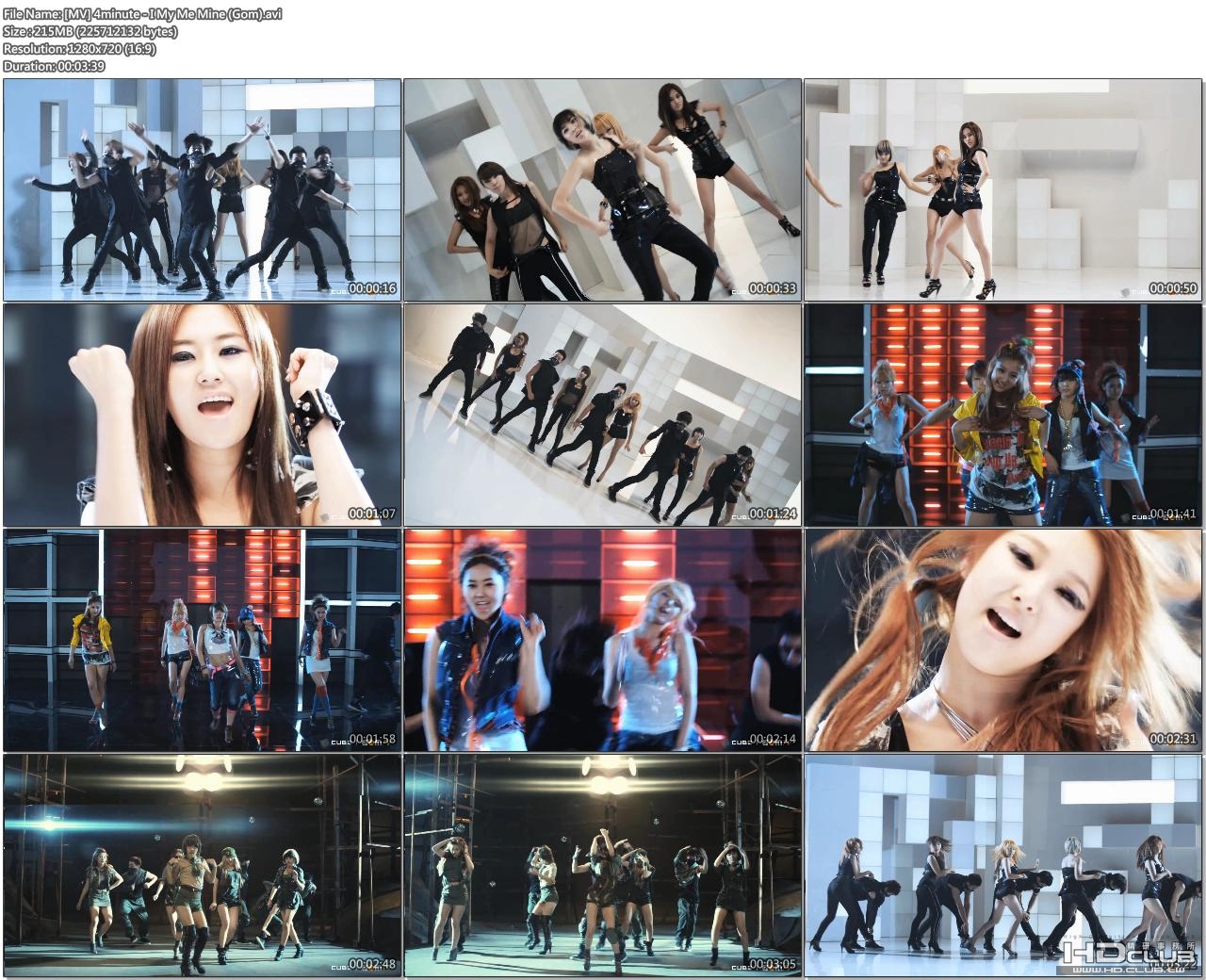1206x980 pixels.
Task: Open the close-up frame at 00:02:31
Action: tap(1003, 641)
